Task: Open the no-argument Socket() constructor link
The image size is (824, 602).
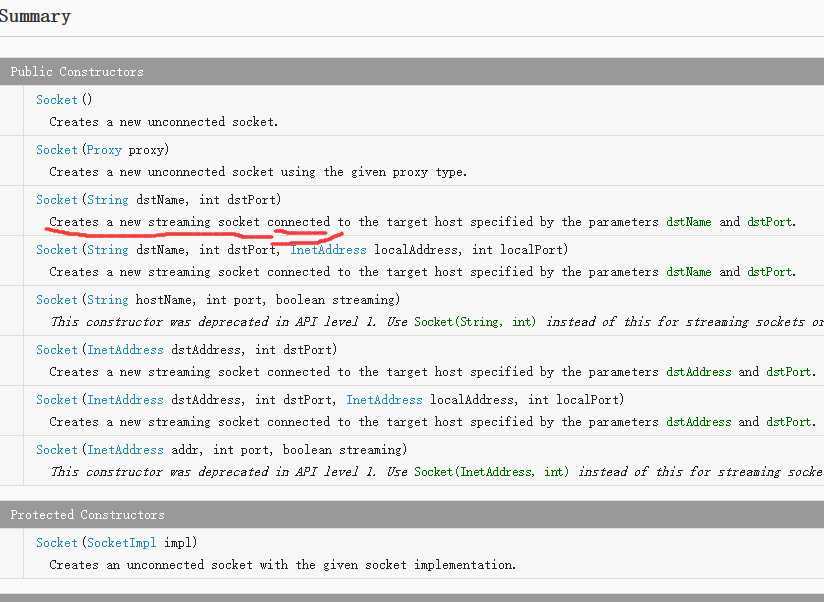Action: tap(57, 100)
